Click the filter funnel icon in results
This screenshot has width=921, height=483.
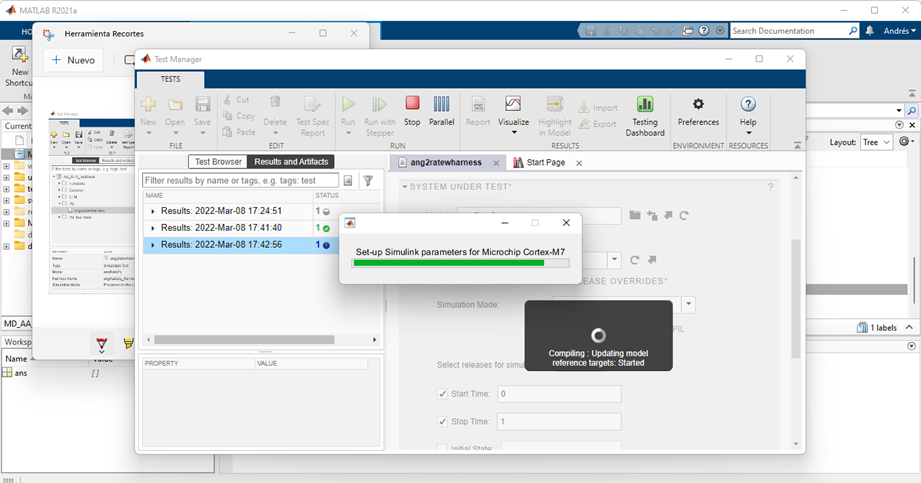(x=368, y=181)
